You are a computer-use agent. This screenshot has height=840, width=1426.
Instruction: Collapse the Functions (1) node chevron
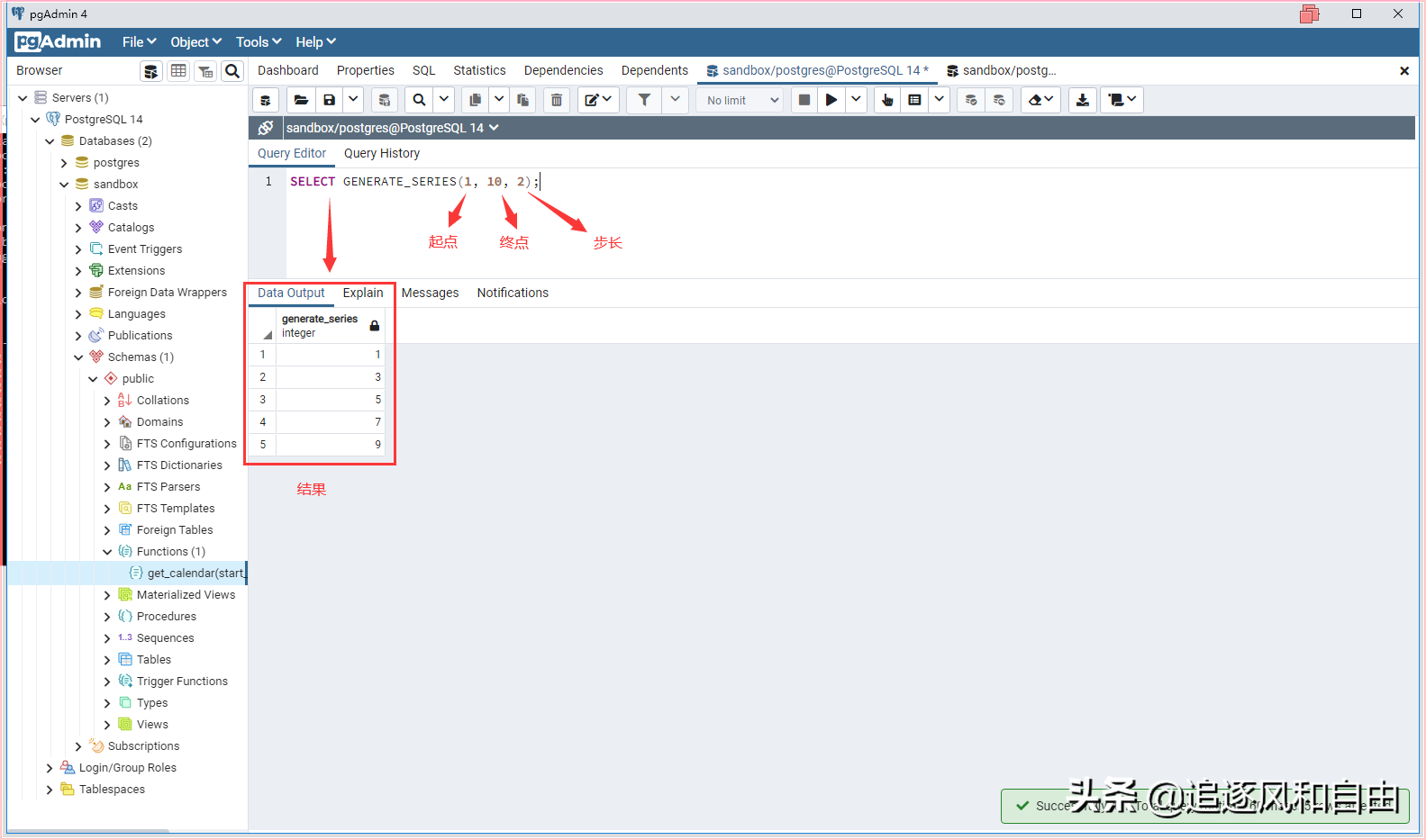(x=107, y=552)
